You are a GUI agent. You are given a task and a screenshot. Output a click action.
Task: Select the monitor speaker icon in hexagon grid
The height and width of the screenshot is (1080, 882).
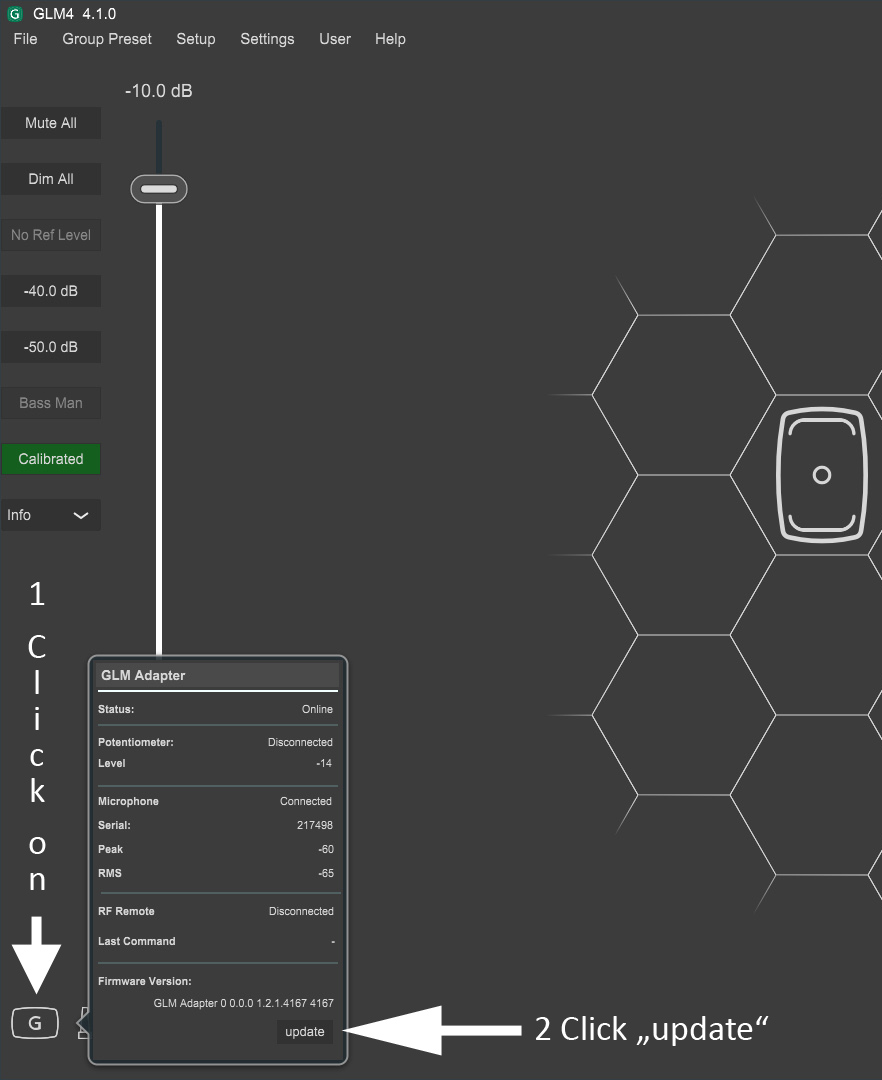coord(821,475)
